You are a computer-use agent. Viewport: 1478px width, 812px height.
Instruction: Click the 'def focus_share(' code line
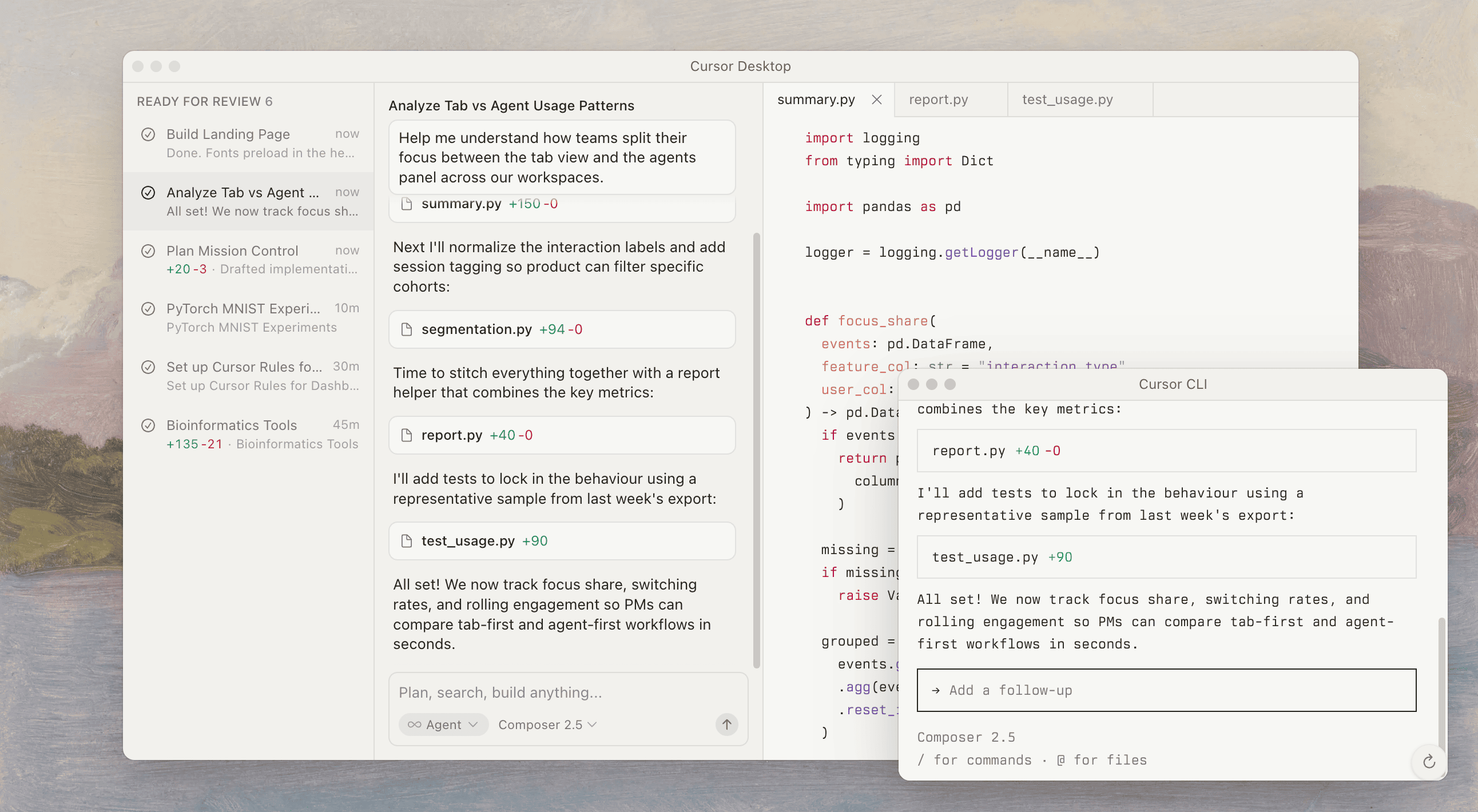coord(870,321)
